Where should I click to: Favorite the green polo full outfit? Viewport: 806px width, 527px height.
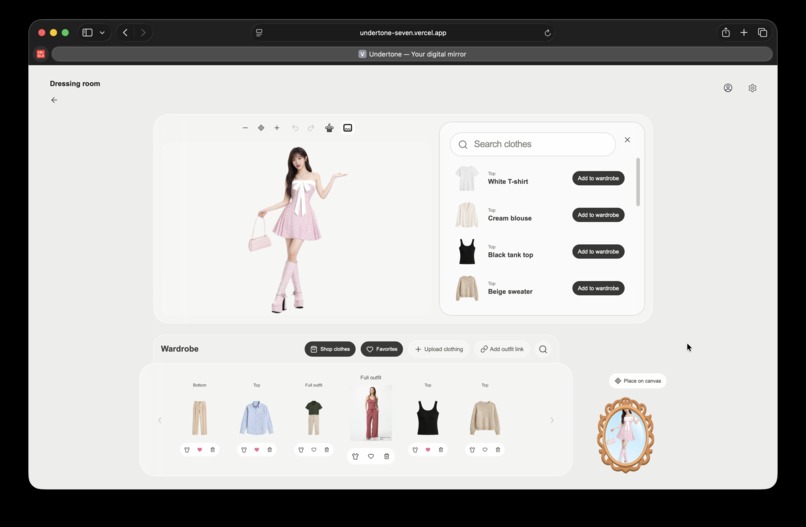[x=314, y=450]
